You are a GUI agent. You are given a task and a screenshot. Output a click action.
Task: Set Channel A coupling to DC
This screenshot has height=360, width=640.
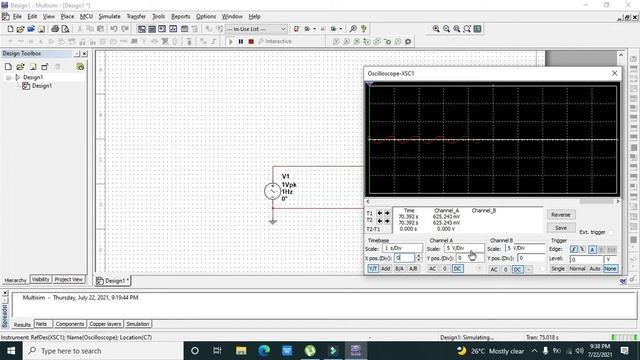point(458,269)
